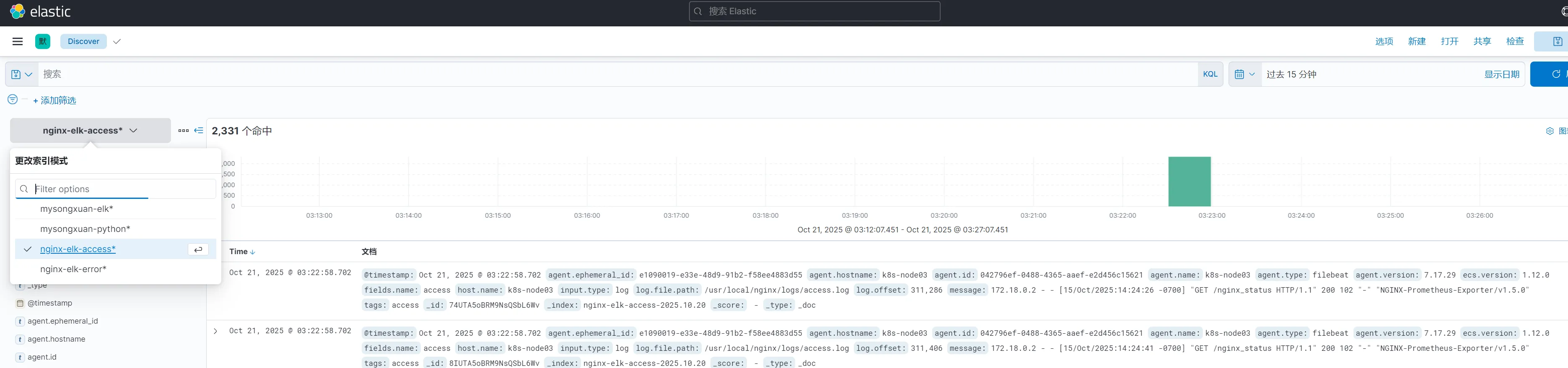Select mysongxuan-elk* index pattern
This screenshot has width=1568, height=368.
pos(77,208)
